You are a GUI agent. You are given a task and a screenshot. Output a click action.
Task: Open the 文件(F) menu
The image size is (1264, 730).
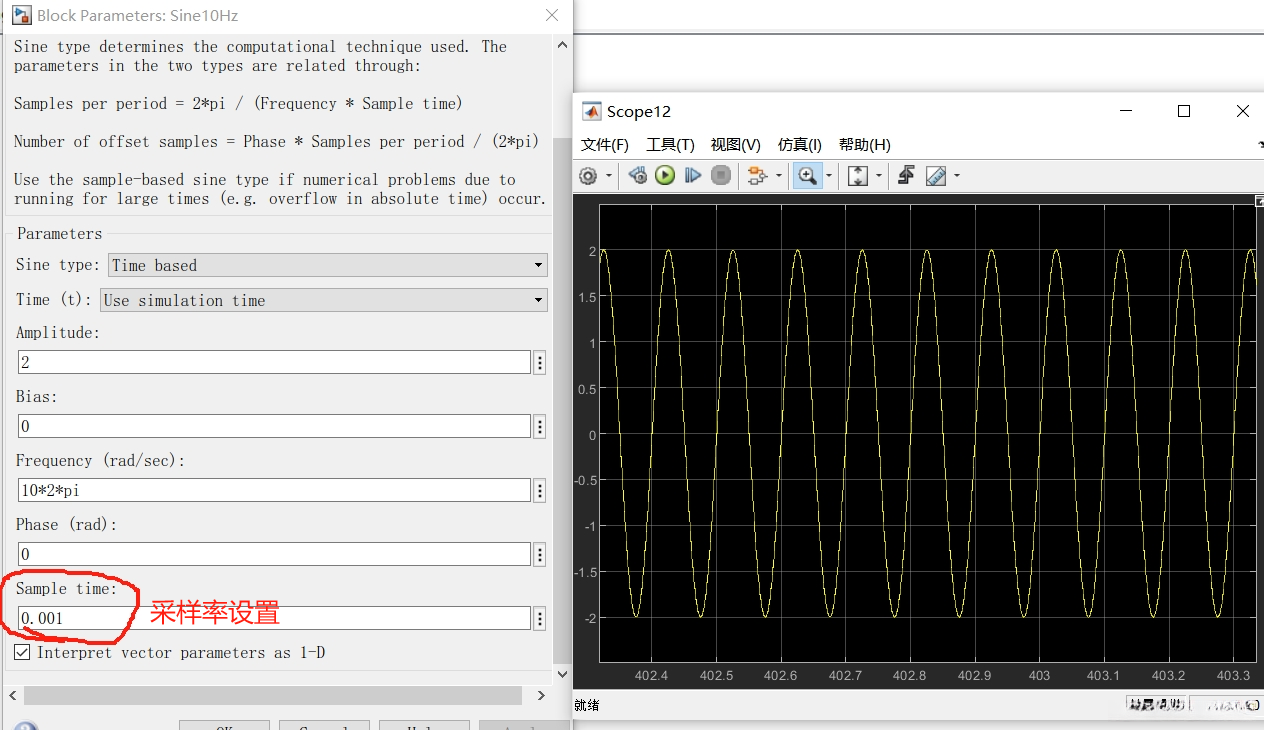pyautogui.click(x=605, y=145)
